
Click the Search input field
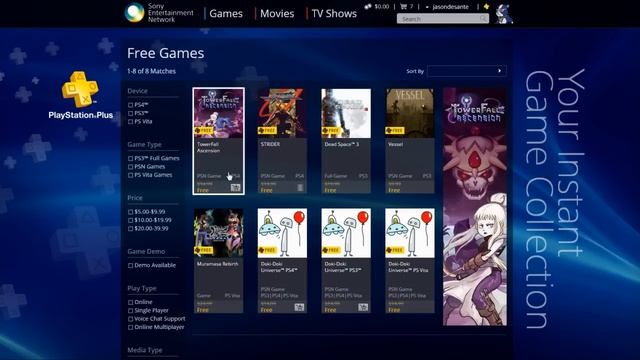tap(443, 18)
